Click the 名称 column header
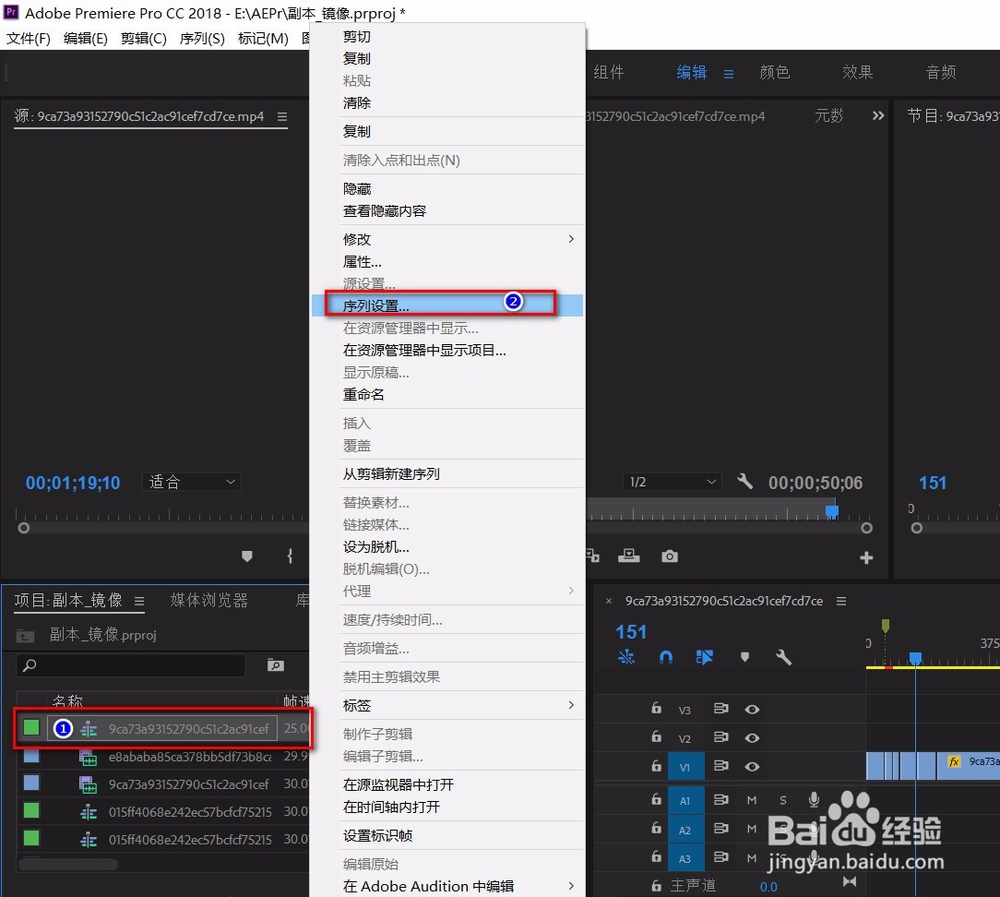The image size is (1000, 897). click(67, 701)
